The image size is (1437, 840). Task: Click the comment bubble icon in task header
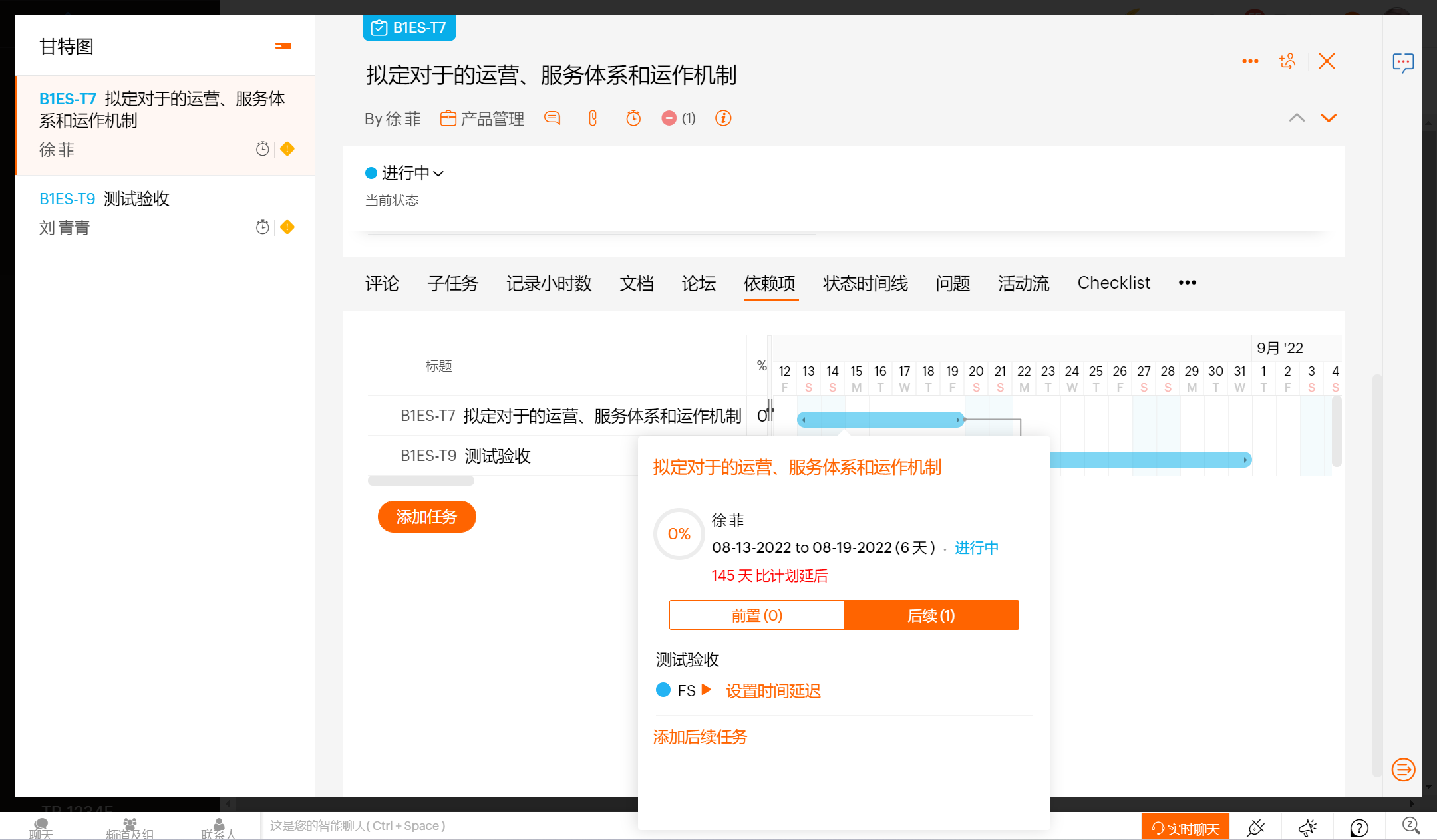(552, 118)
